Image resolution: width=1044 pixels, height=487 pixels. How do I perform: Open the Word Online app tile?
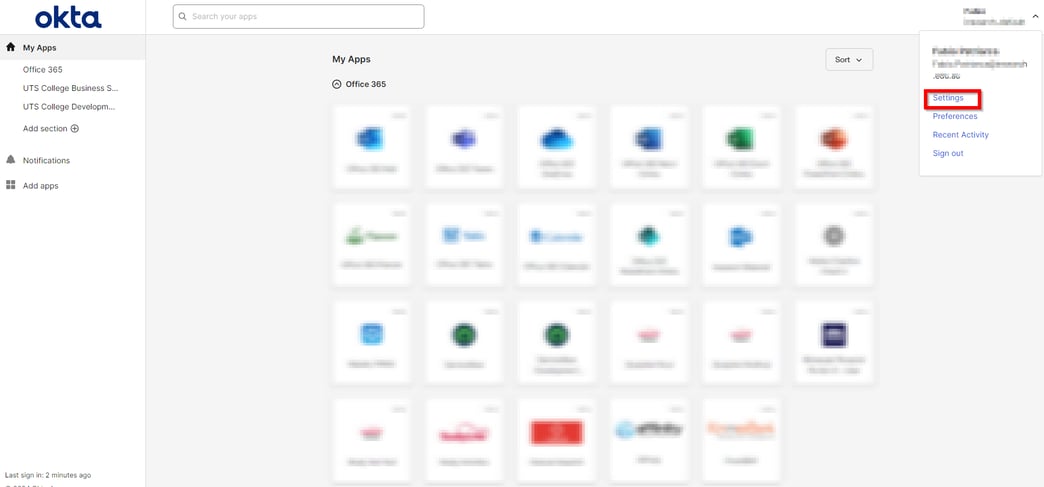(x=649, y=146)
